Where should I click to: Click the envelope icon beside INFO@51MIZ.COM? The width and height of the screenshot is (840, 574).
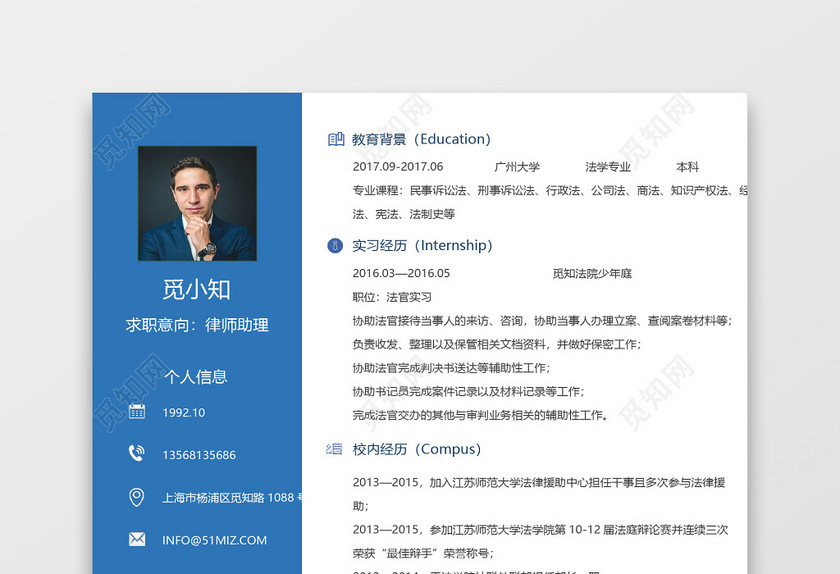(137, 539)
